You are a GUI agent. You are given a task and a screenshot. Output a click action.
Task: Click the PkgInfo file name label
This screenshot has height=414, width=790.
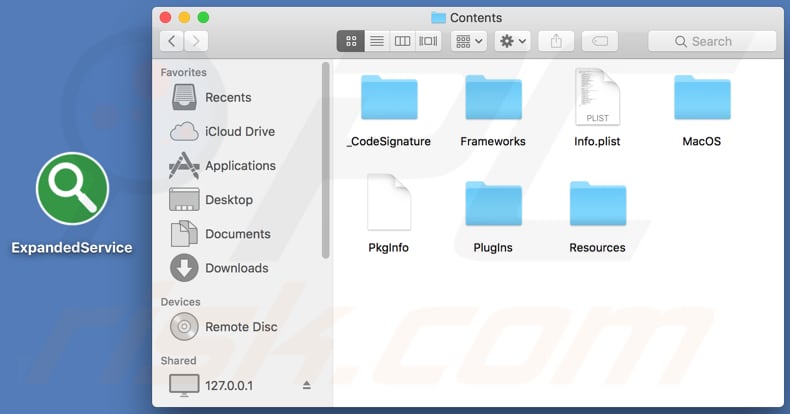[x=388, y=248]
